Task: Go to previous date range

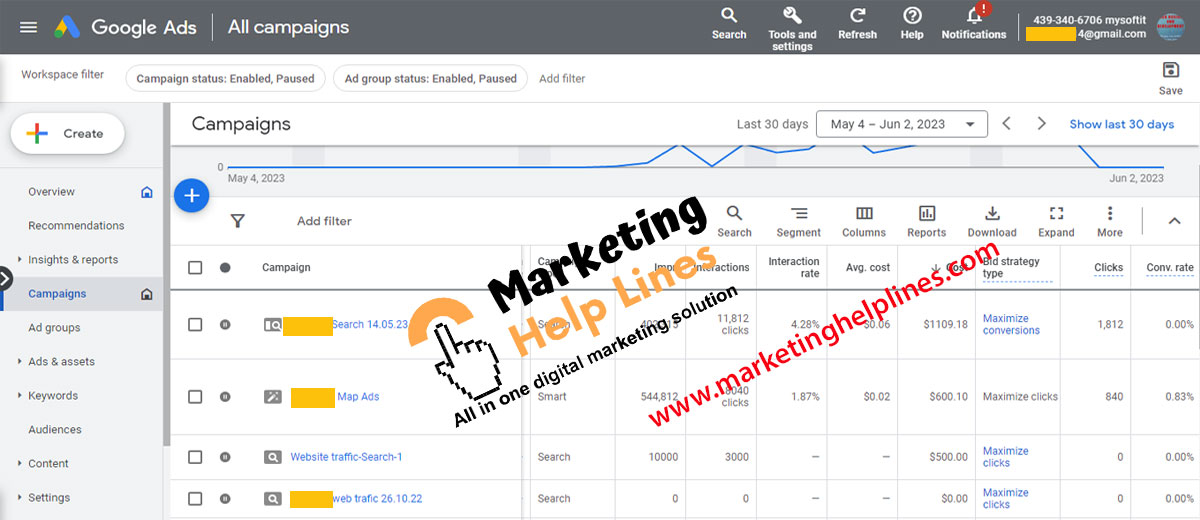Action: pos(1007,124)
